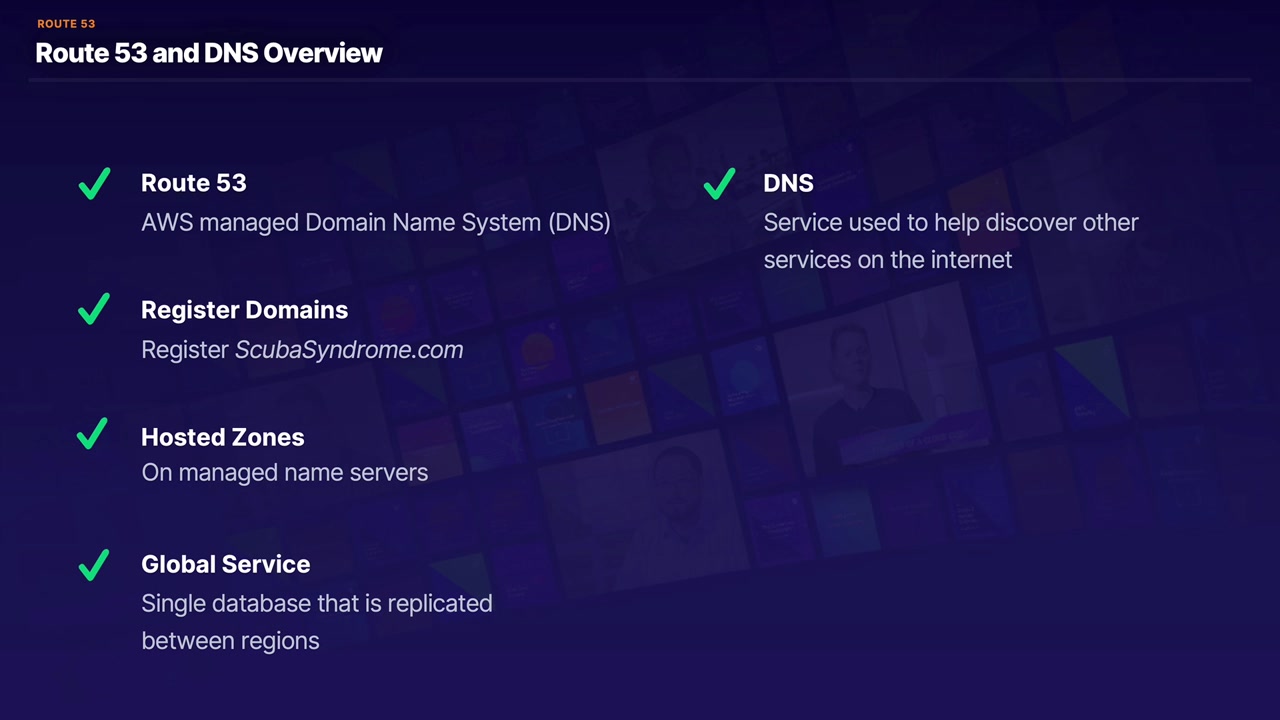Select the On managed name servers text
The width and height of the screenshot is (1280, 720).
point(284,472)
